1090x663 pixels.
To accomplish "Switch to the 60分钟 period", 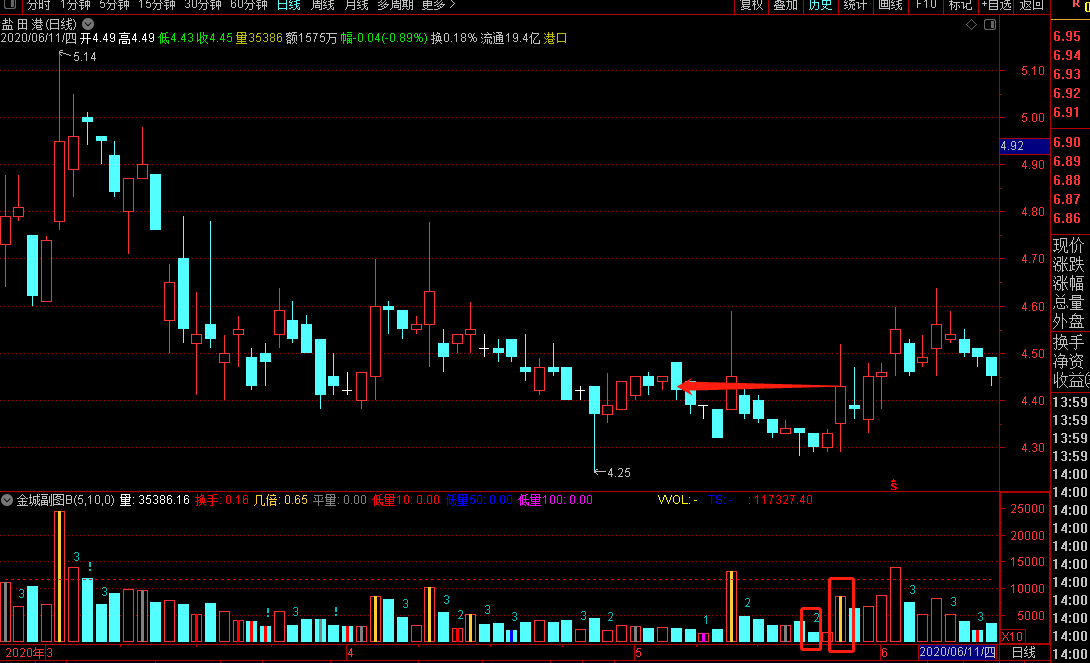I will tap(248, 5).
